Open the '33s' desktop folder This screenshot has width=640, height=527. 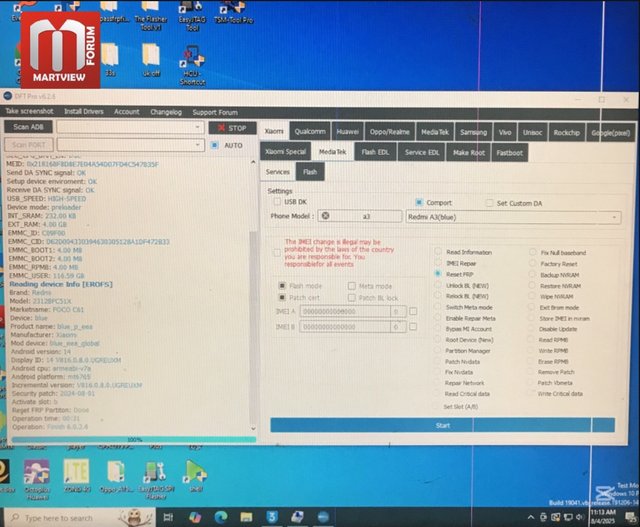[x=110, y=60]
